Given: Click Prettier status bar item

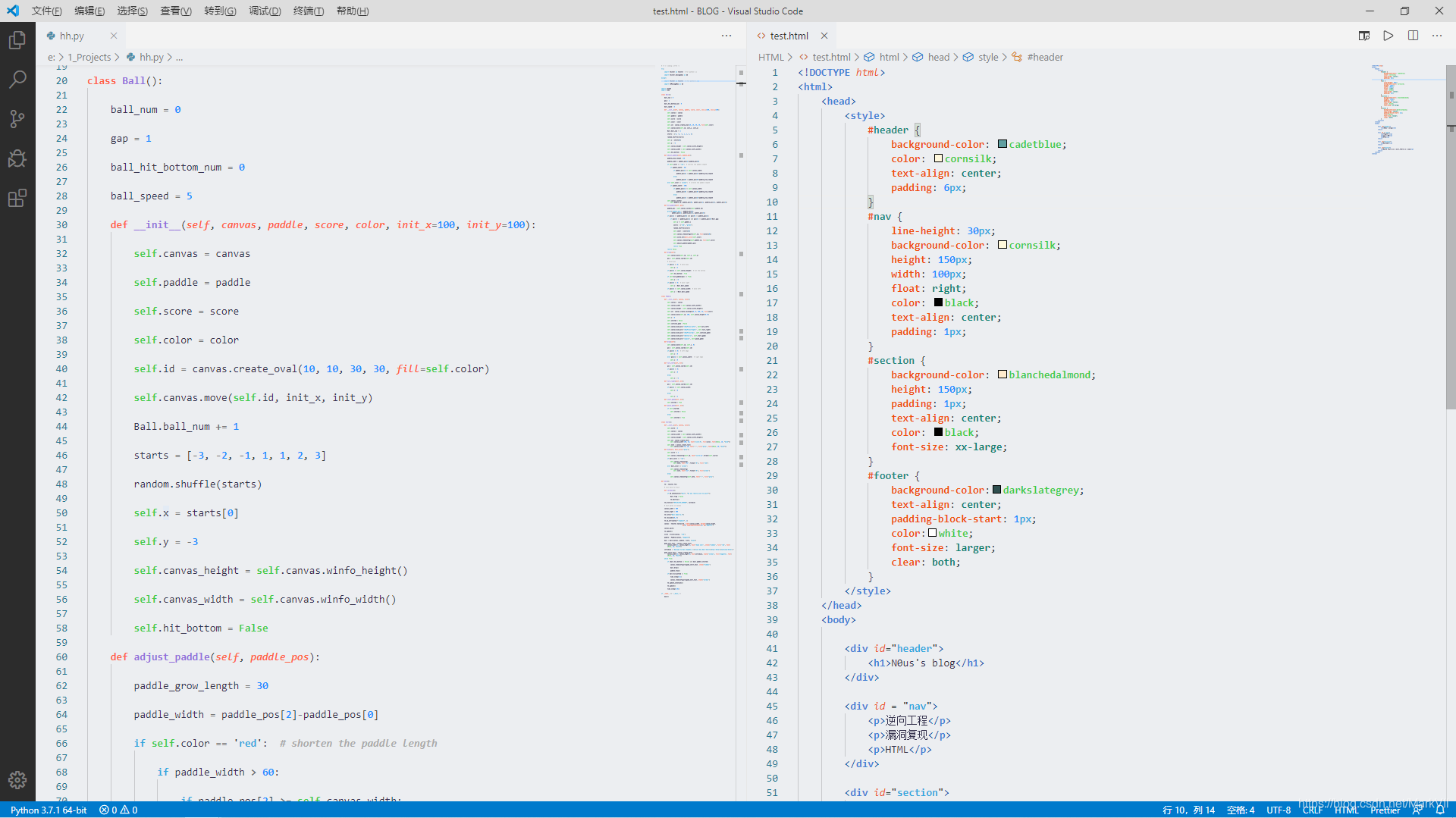Looking at the screenshot, I should (x=1385, y=810).
